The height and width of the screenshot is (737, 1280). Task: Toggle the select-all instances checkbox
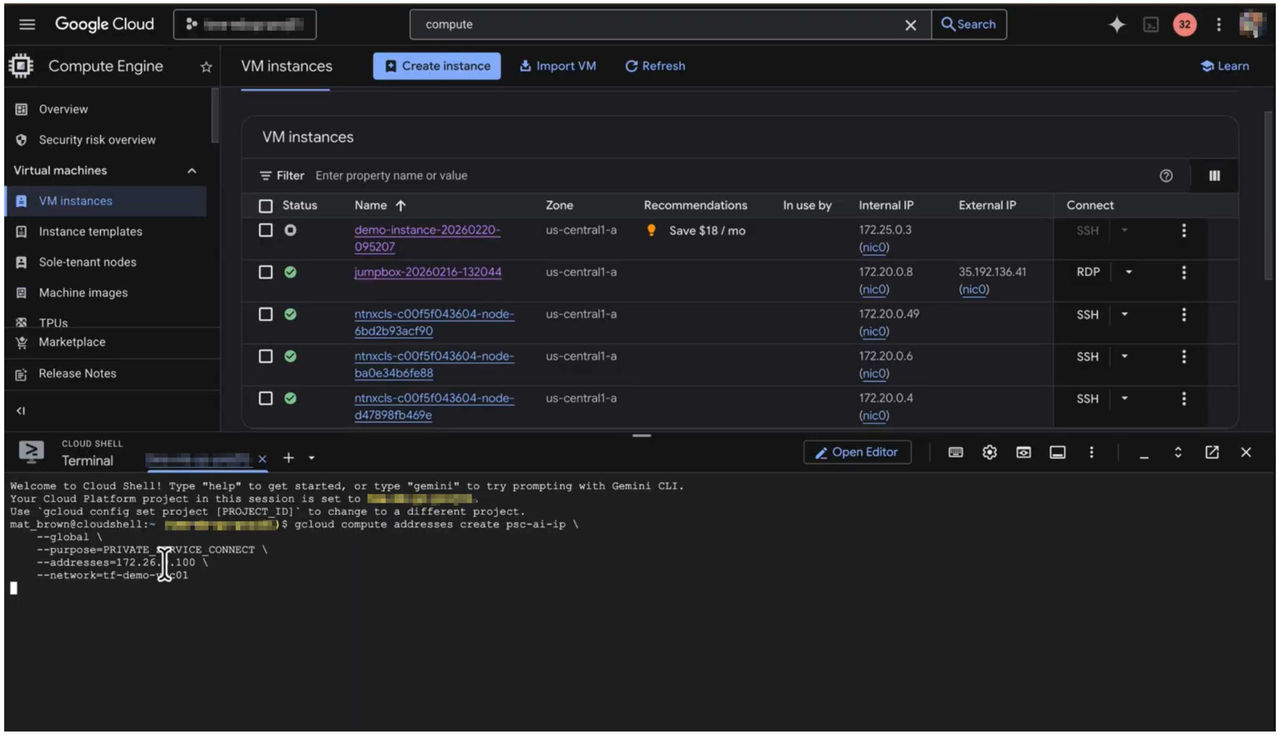pyautogui.click(x=266, y=206)
